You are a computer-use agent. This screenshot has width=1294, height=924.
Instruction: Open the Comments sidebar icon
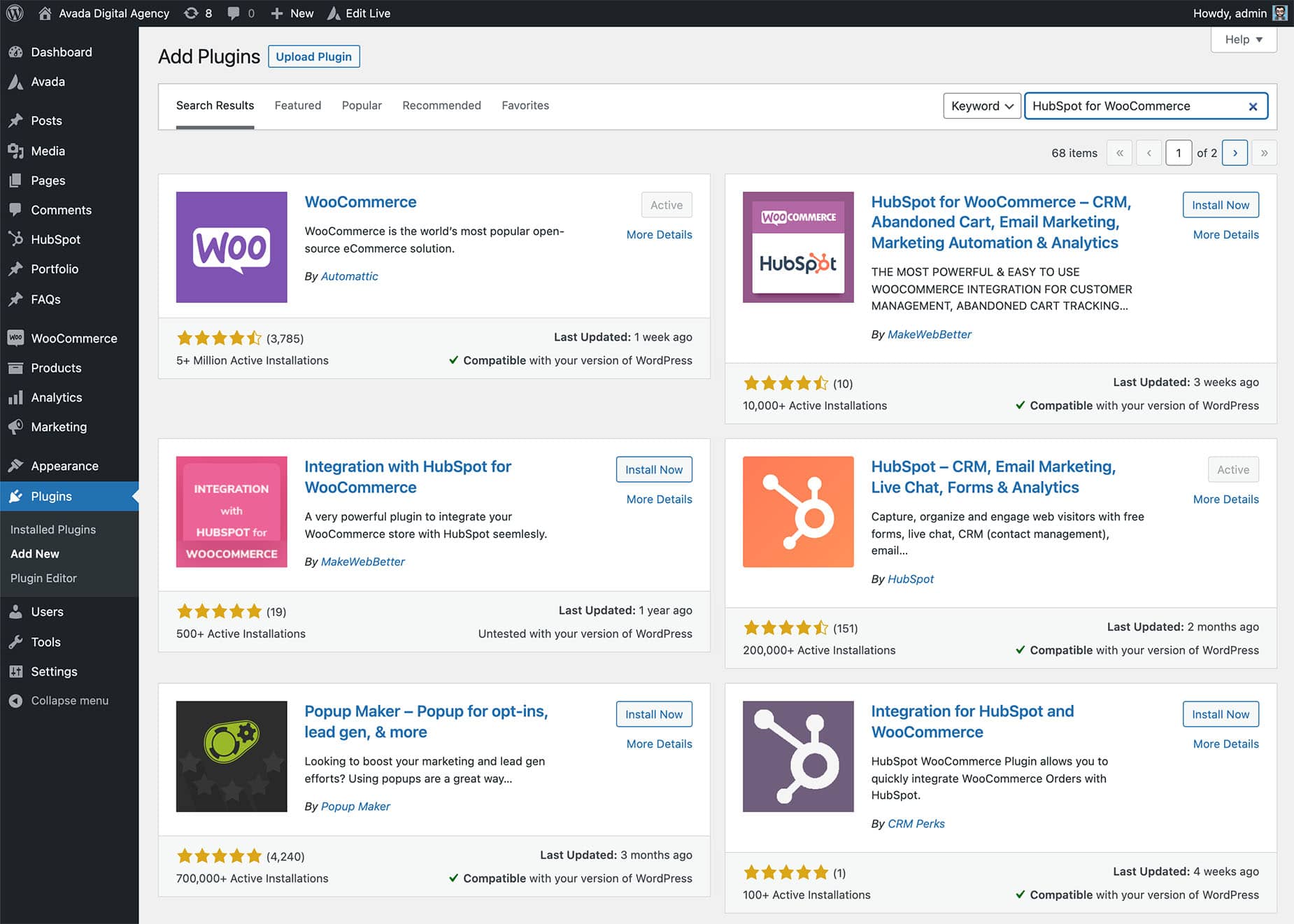(15, 210)
